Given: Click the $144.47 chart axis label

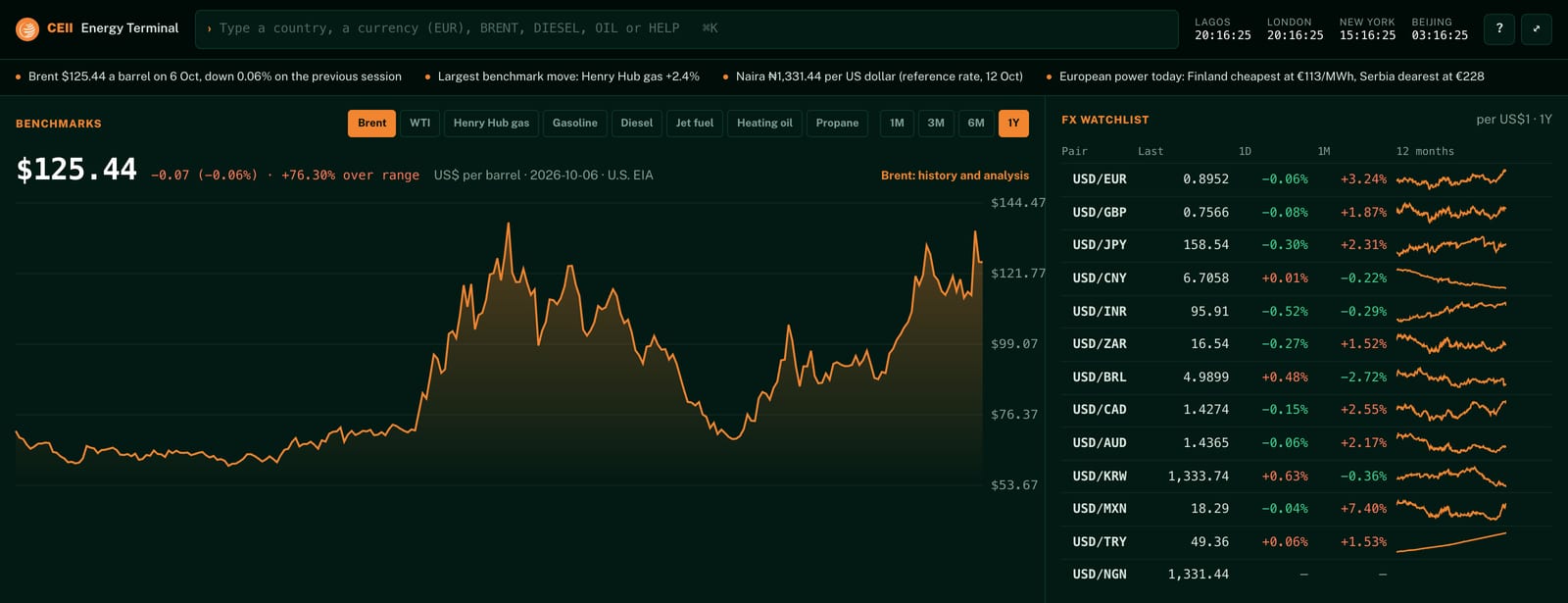Looking at the screenshot, I should click(x=1018, y=203).
